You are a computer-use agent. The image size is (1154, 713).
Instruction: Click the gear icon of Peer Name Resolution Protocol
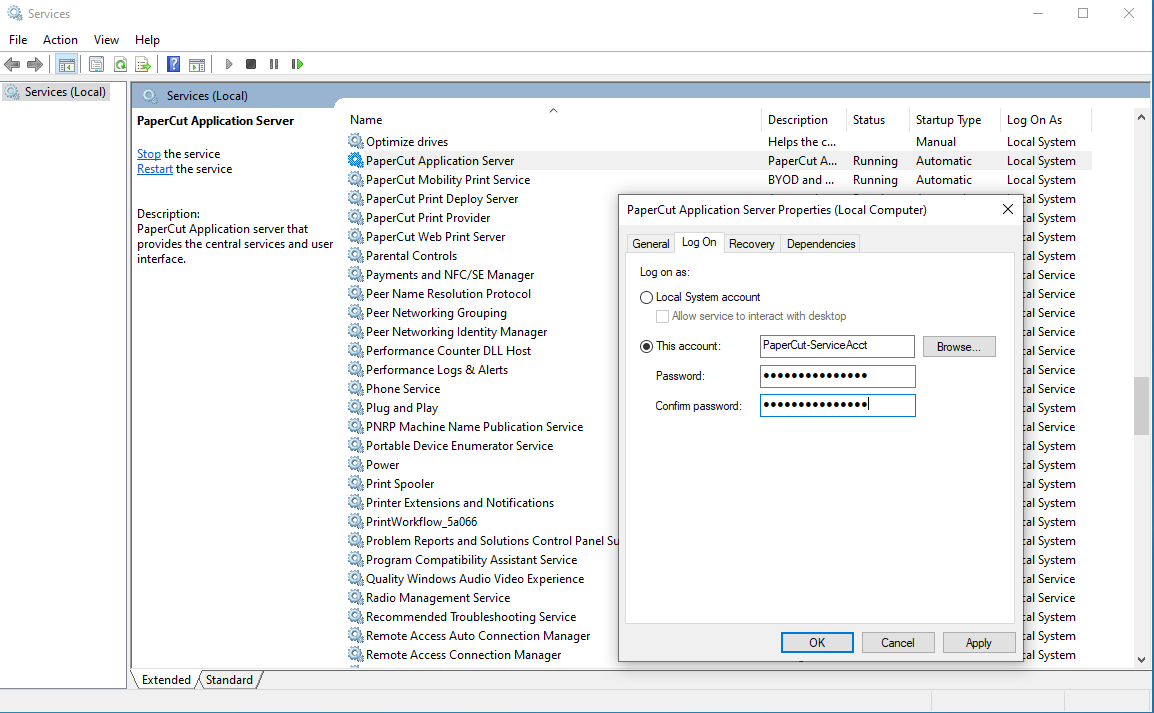coord(356,294)
